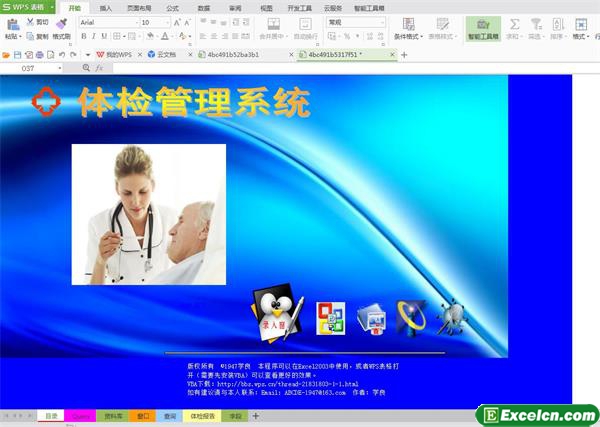This screenshot has width=600, height=427.
Task: Select the 体检报告 sheet tab
Action: [202, 416]
